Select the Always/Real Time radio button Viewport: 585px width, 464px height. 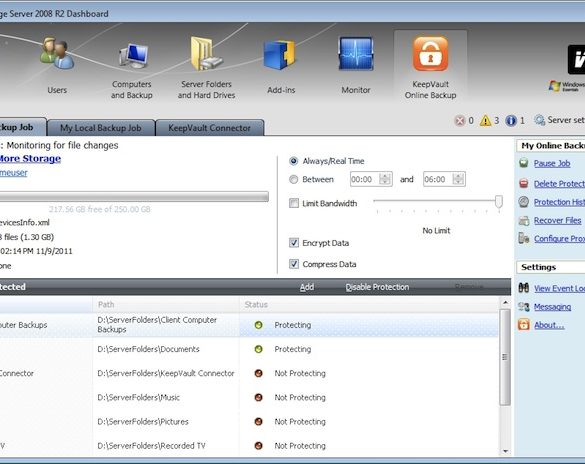pos(294,161)
